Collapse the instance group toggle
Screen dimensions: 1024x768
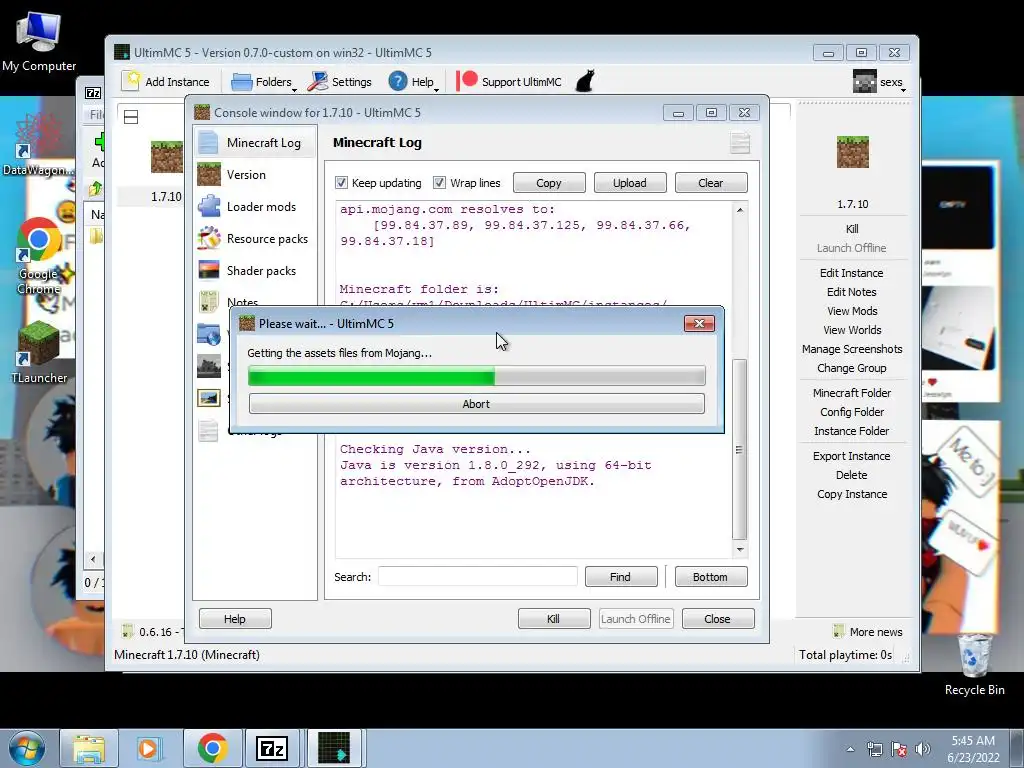(x=131, y=117)
